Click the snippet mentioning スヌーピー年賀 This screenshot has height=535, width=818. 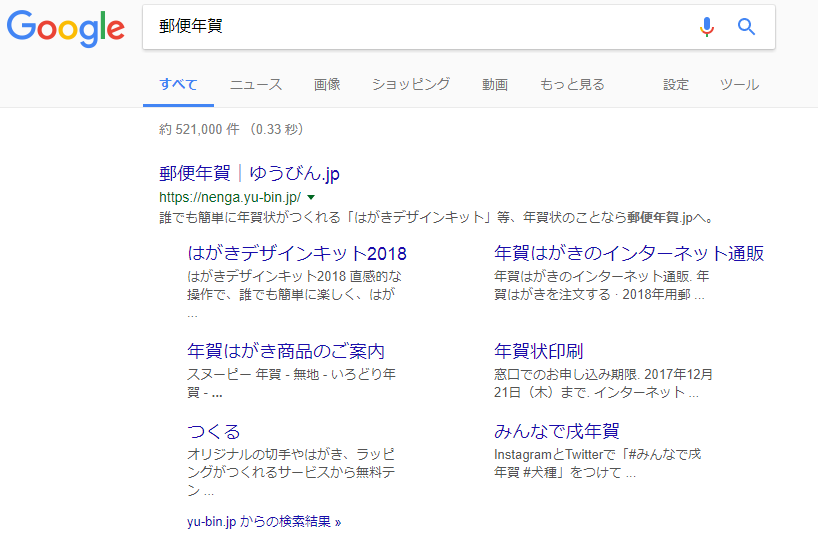291,383
